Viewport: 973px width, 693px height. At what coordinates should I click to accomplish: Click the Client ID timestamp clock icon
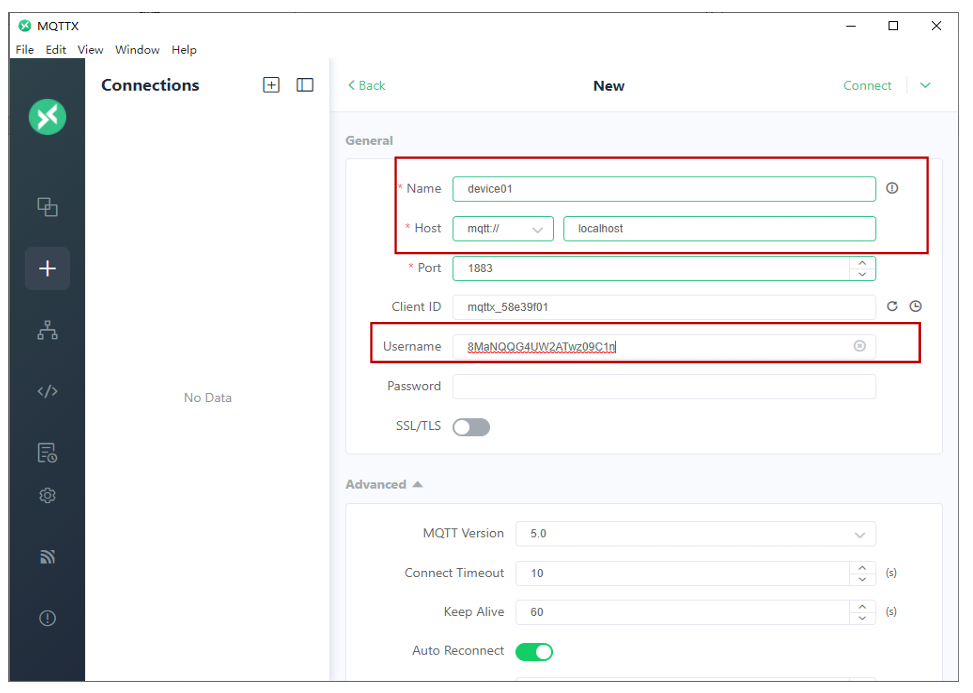[915, 306]
